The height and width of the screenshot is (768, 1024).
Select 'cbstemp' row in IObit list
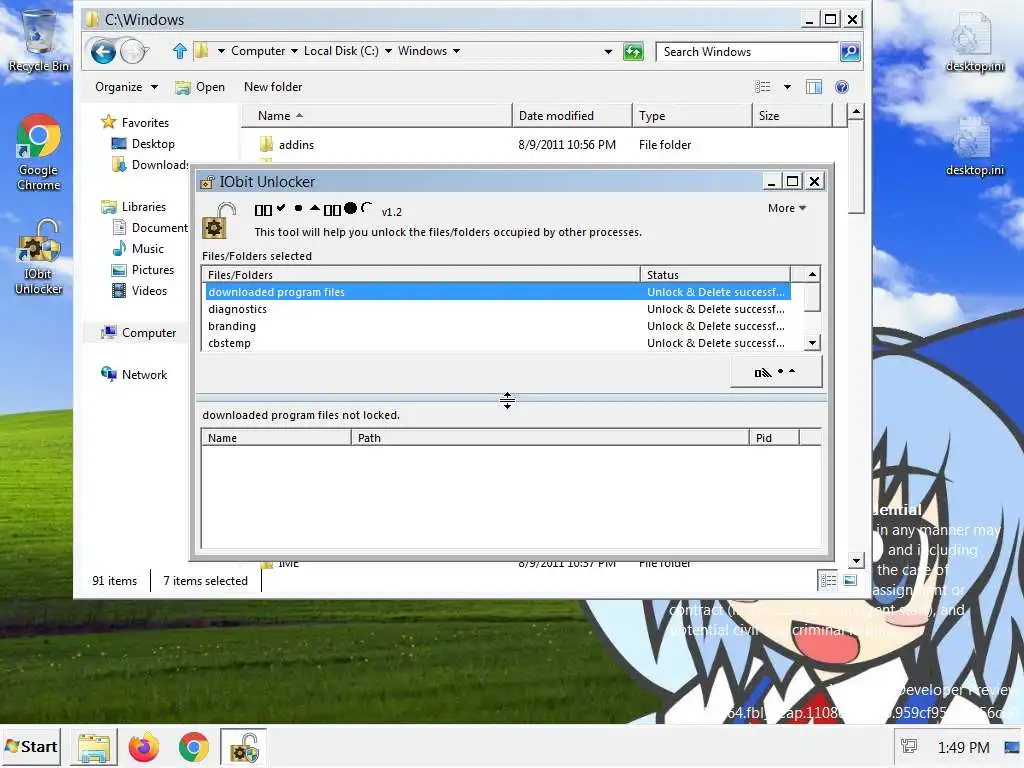click(498, 343)
